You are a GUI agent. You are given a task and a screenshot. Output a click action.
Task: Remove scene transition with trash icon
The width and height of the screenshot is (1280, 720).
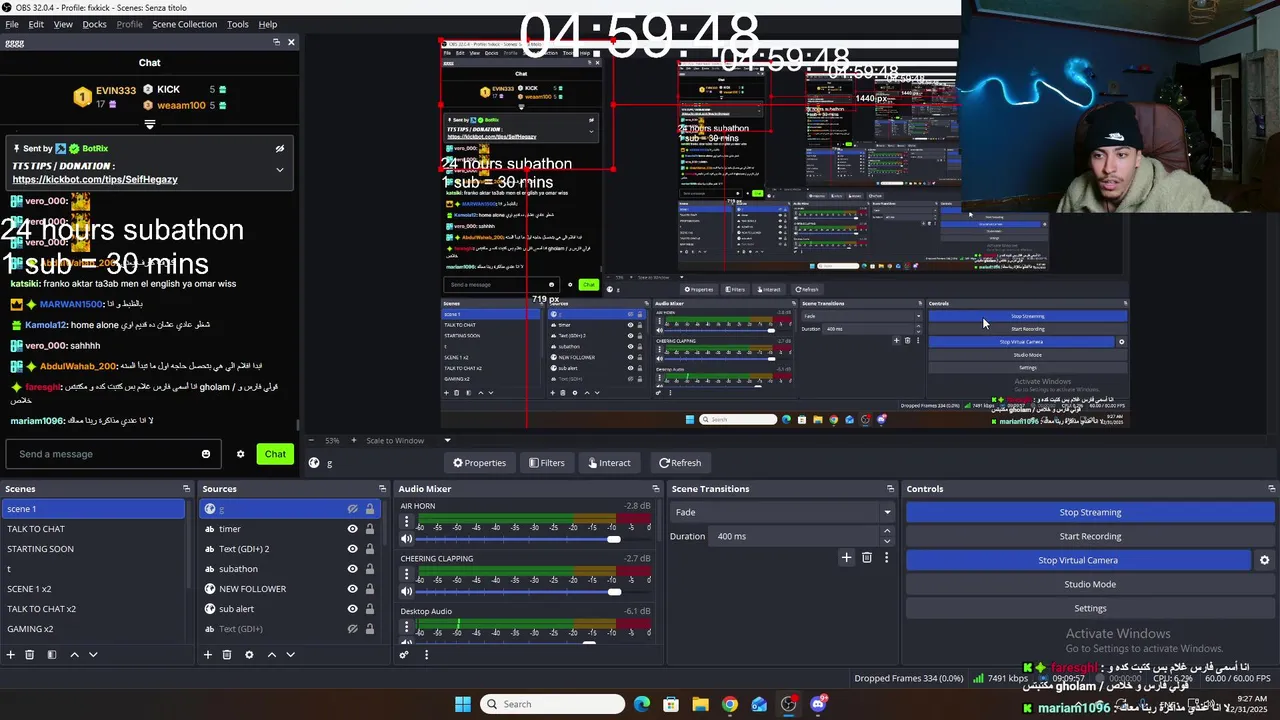(867, 557)
